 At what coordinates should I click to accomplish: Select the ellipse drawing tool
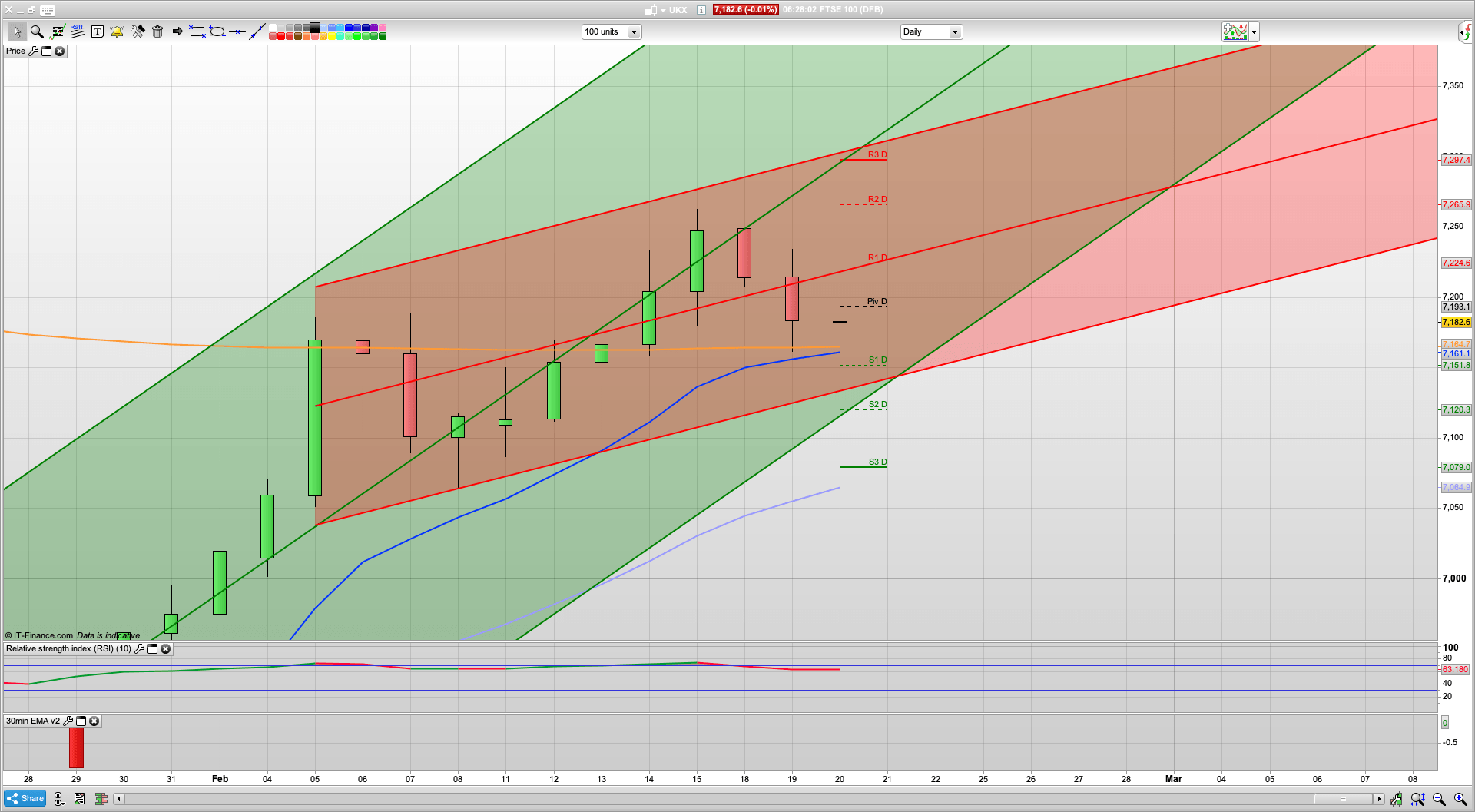pos(217,31)
